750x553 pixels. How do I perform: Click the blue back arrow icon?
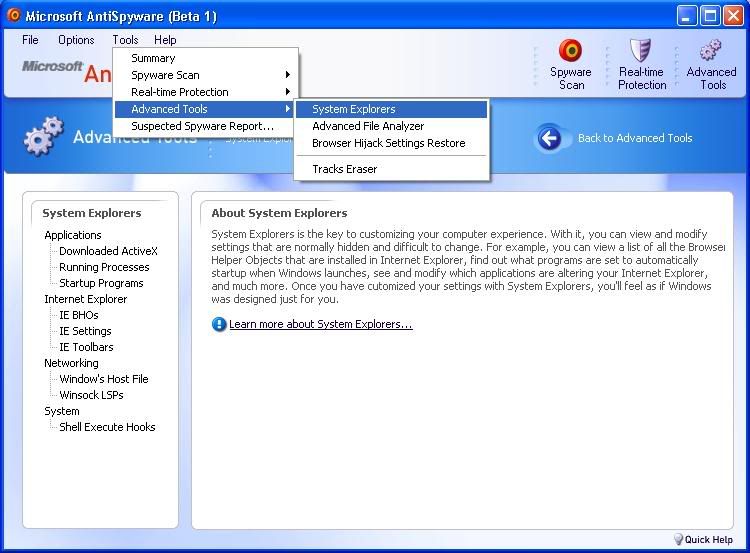549,139
